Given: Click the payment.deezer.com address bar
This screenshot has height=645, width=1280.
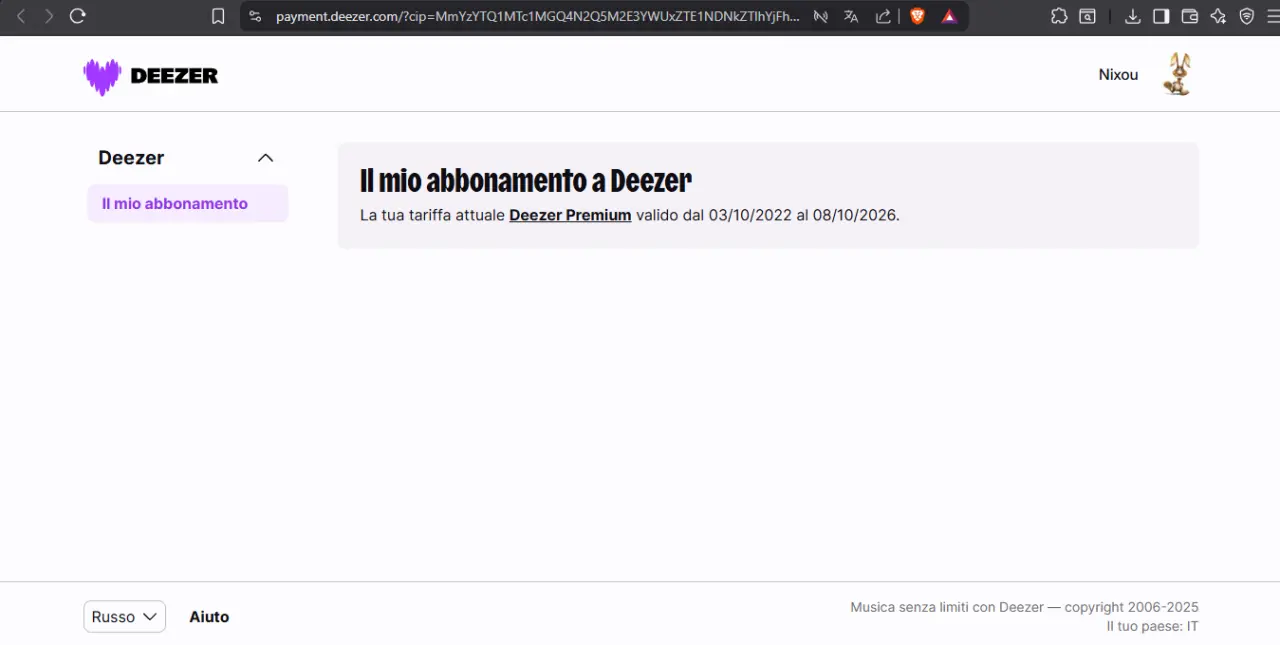Looking at the screenshot, I should pos(537,16).
